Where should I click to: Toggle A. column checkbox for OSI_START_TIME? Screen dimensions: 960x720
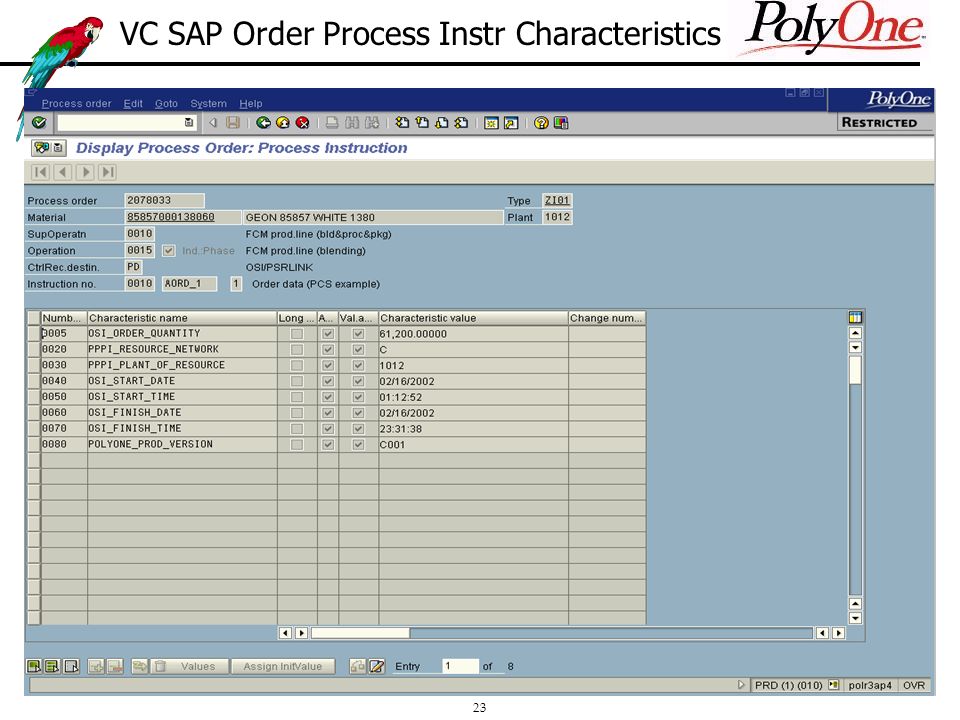click(x=328, y=397)
